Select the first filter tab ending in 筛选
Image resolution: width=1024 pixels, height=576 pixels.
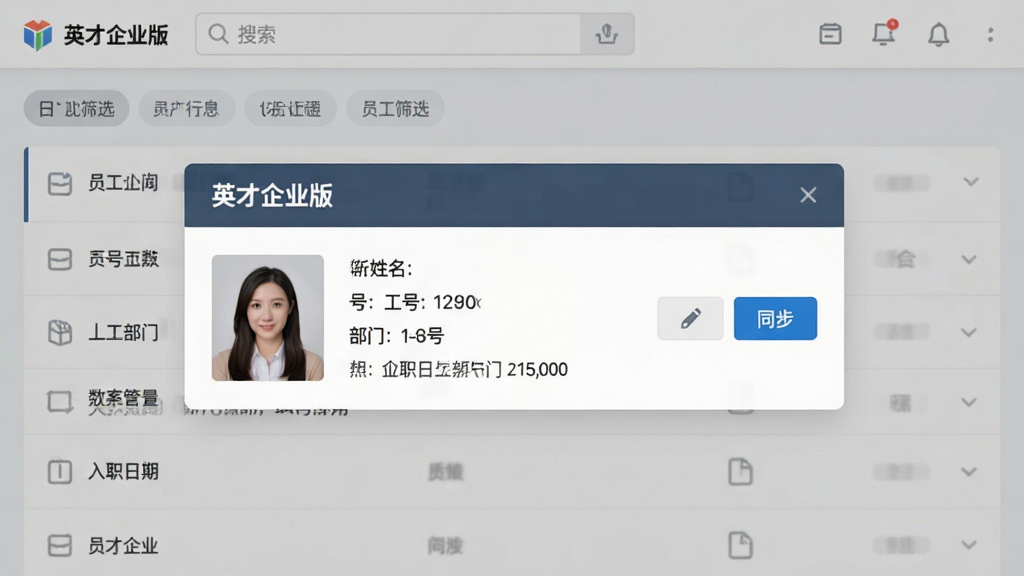tap(76, 108)
